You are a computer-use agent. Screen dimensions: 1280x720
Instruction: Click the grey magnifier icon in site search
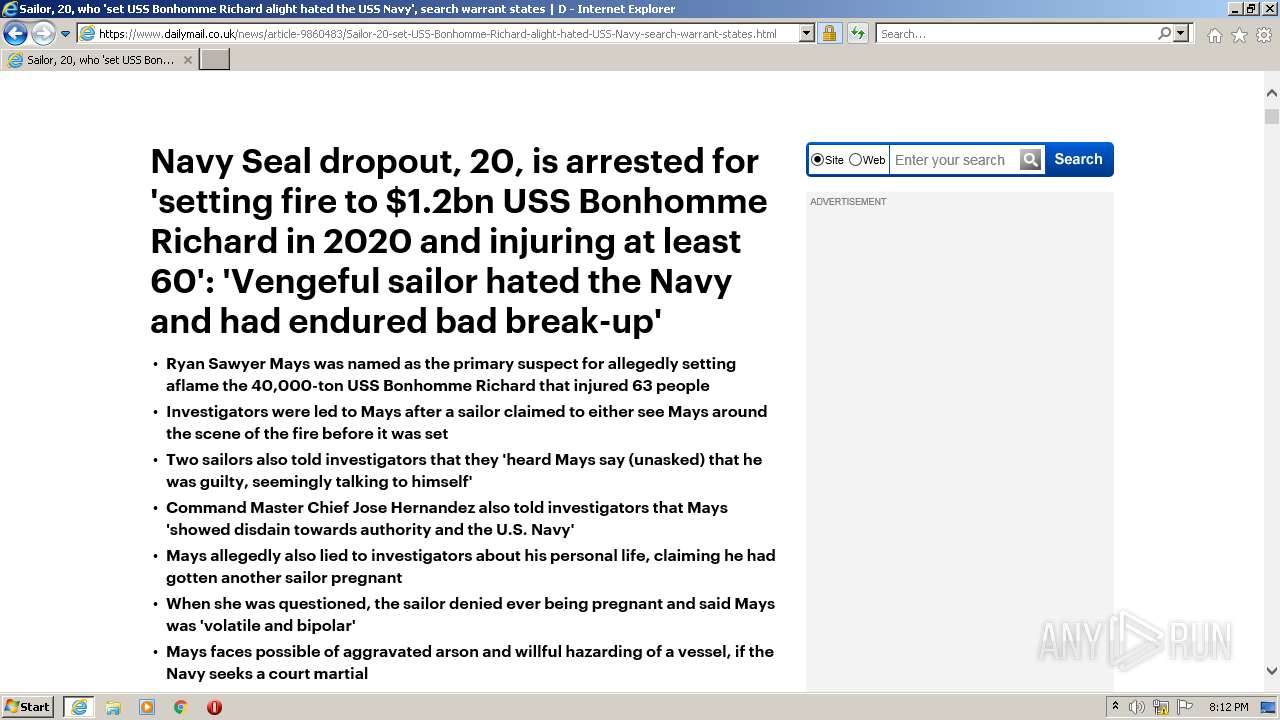coord(1031,160)
